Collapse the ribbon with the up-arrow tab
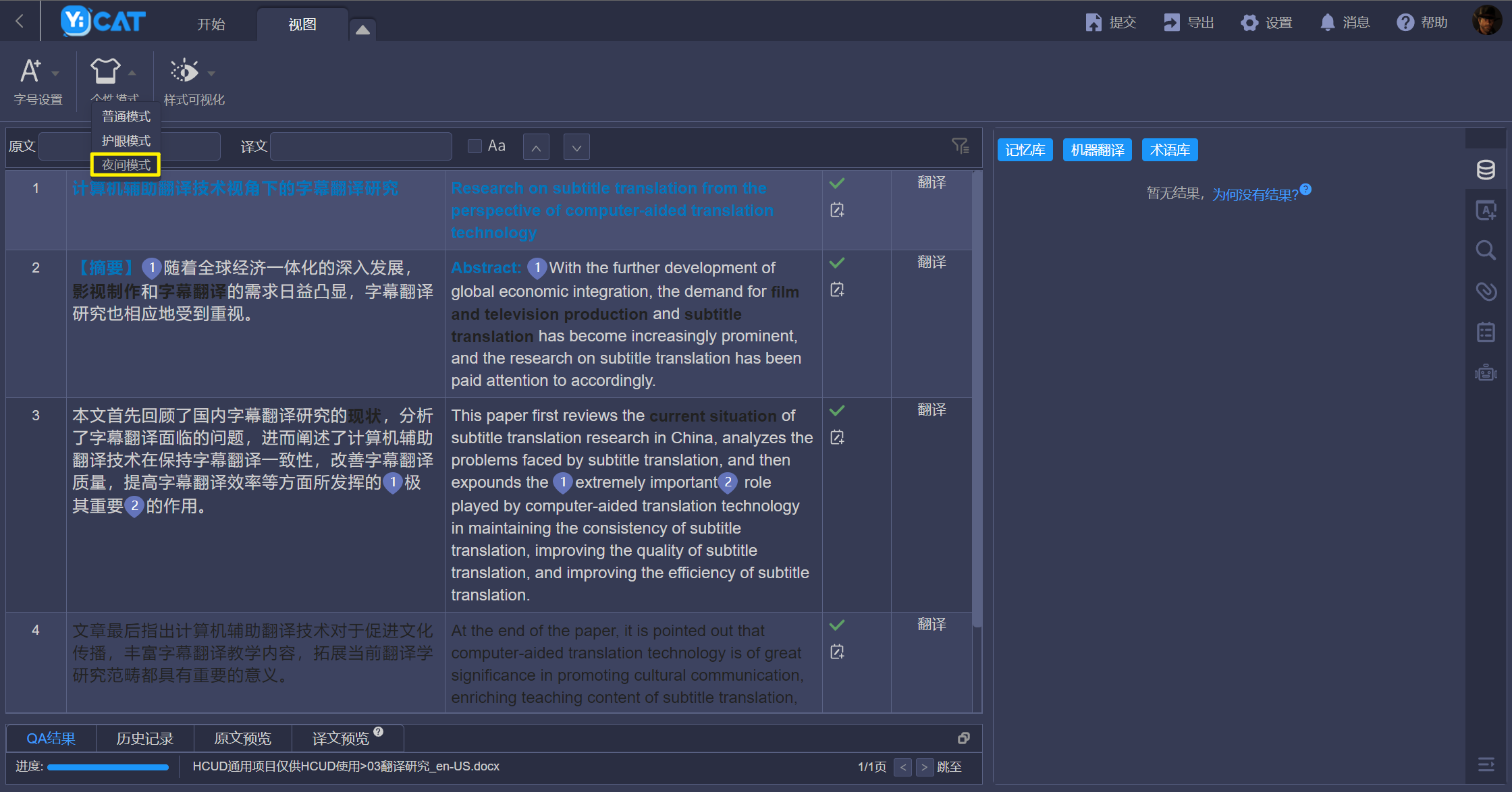The image size is (1512, 792). (362, 29)
